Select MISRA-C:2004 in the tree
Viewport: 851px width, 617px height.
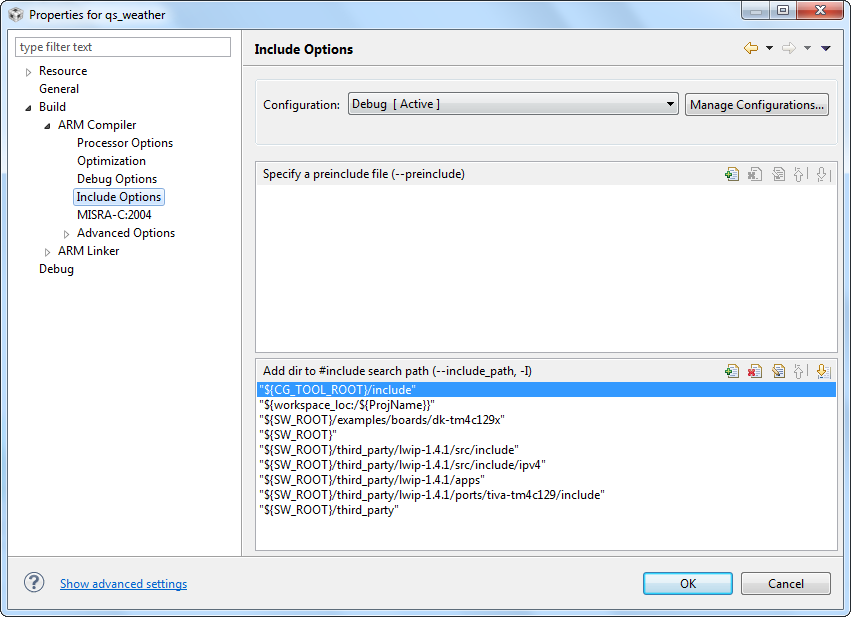[x=114, y=215]
